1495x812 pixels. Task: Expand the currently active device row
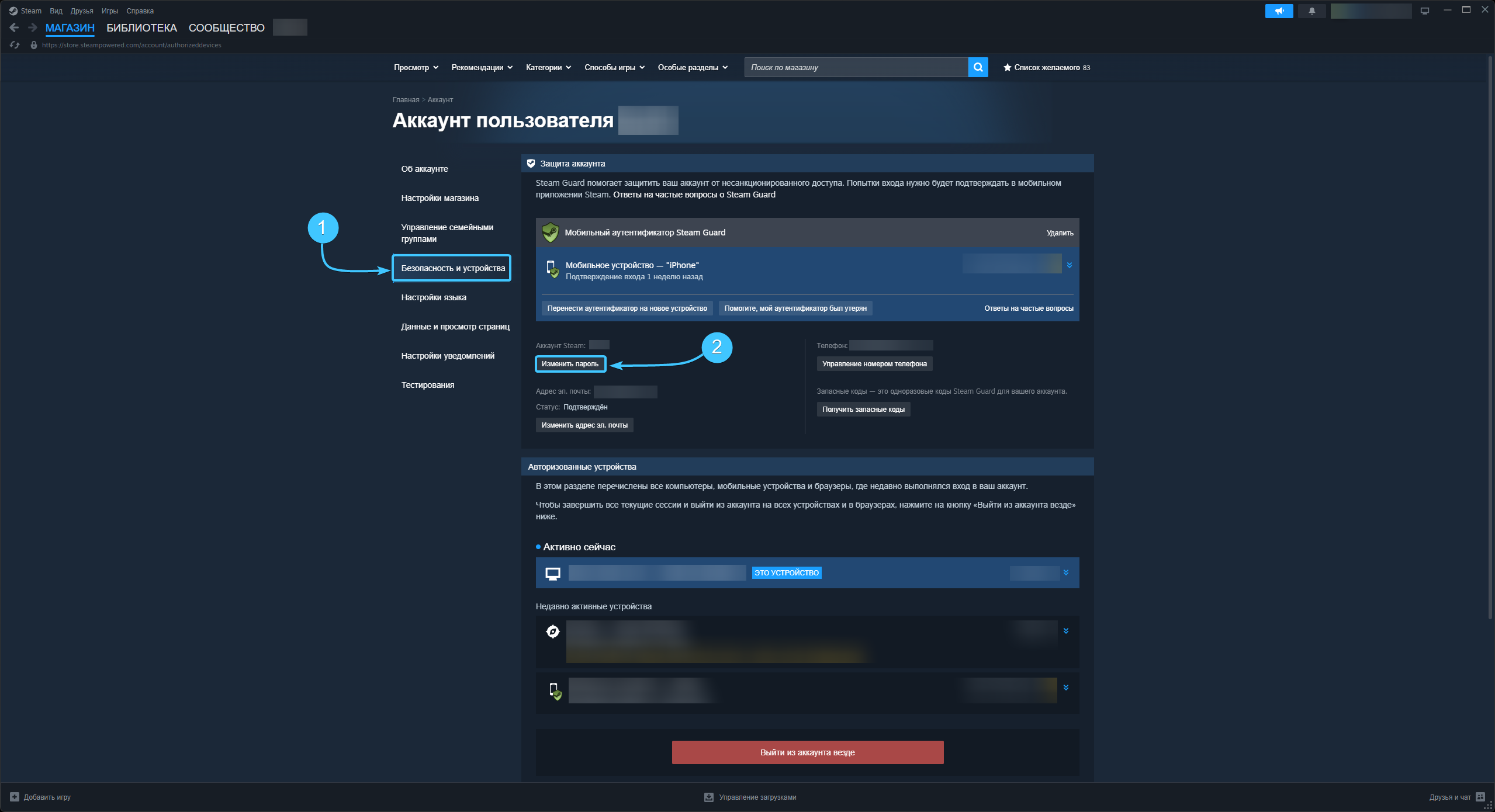coord(1065,572)
